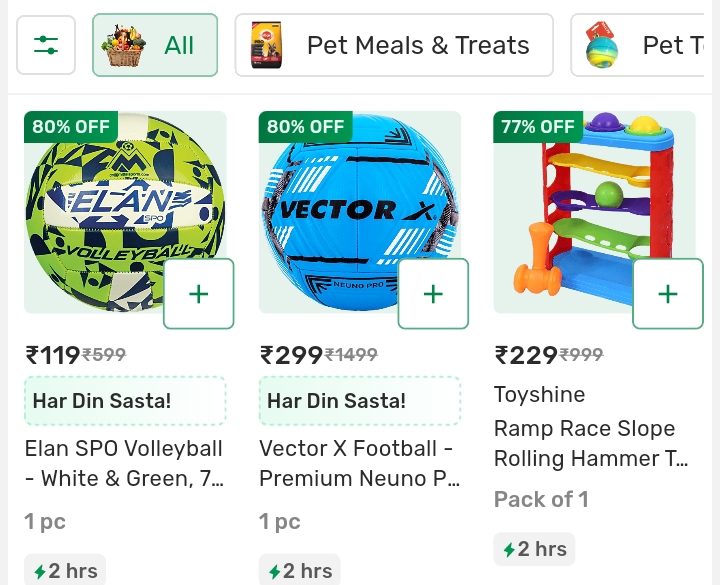The image size is (720, 585).
Task: Add Toyshine Ramp Race toy to cart
Action: 668,293
